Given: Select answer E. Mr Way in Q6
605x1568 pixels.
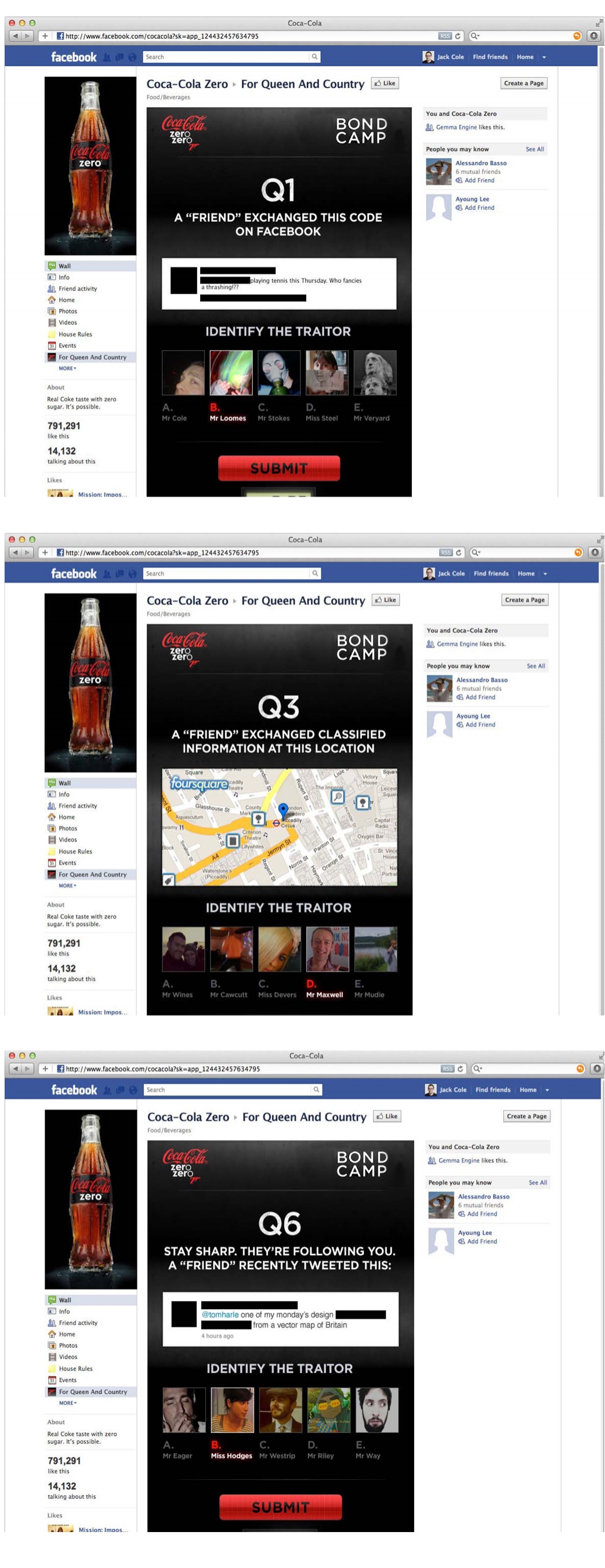Looking at the screenshot, I should pyautogui.click(x=377, y=1424).
